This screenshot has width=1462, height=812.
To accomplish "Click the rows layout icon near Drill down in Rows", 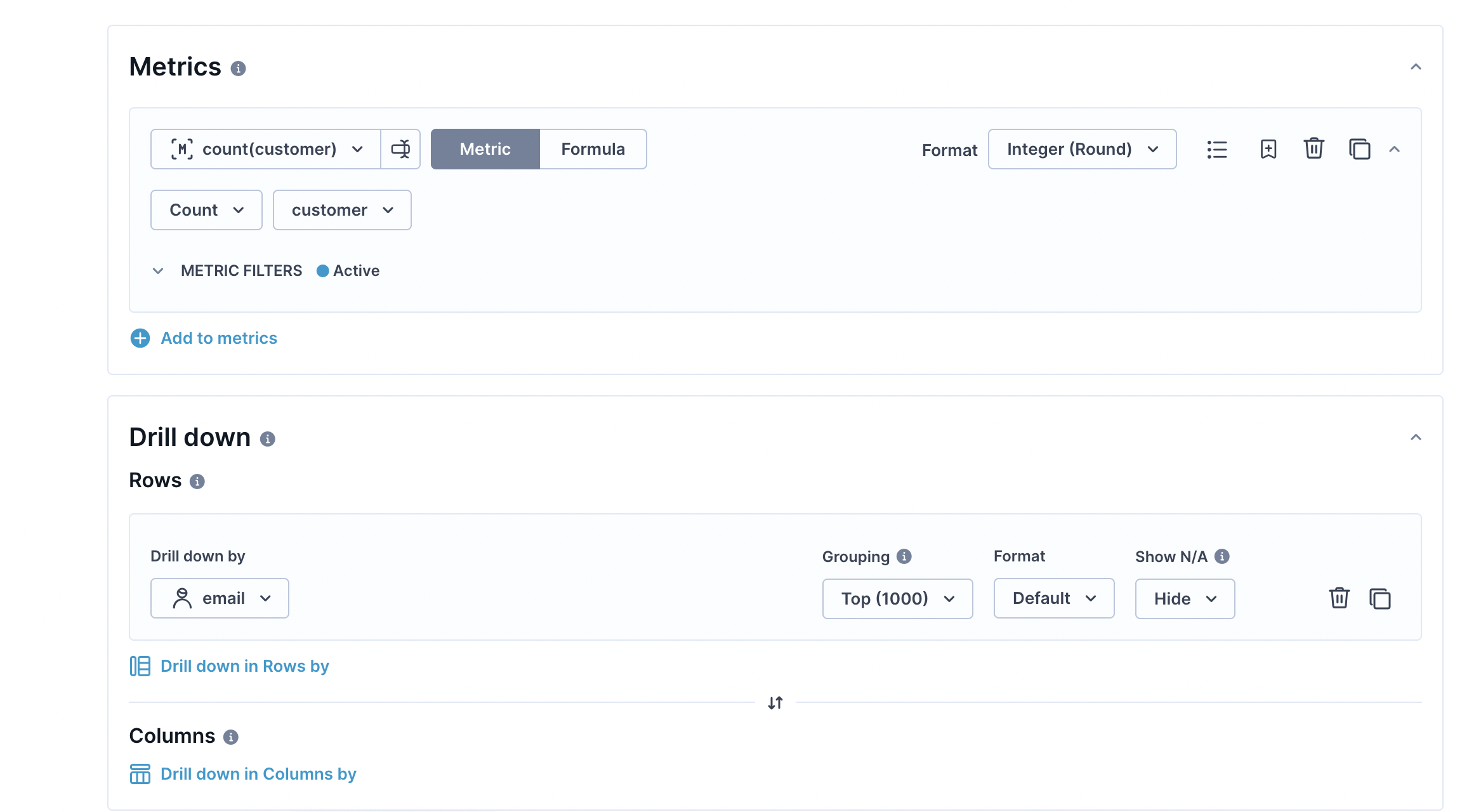I will (140, 666).
